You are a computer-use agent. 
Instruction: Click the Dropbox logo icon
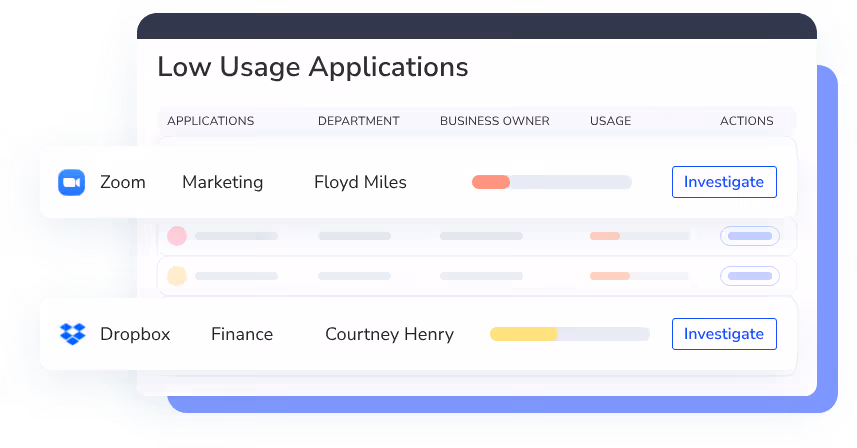click(73, 334)
